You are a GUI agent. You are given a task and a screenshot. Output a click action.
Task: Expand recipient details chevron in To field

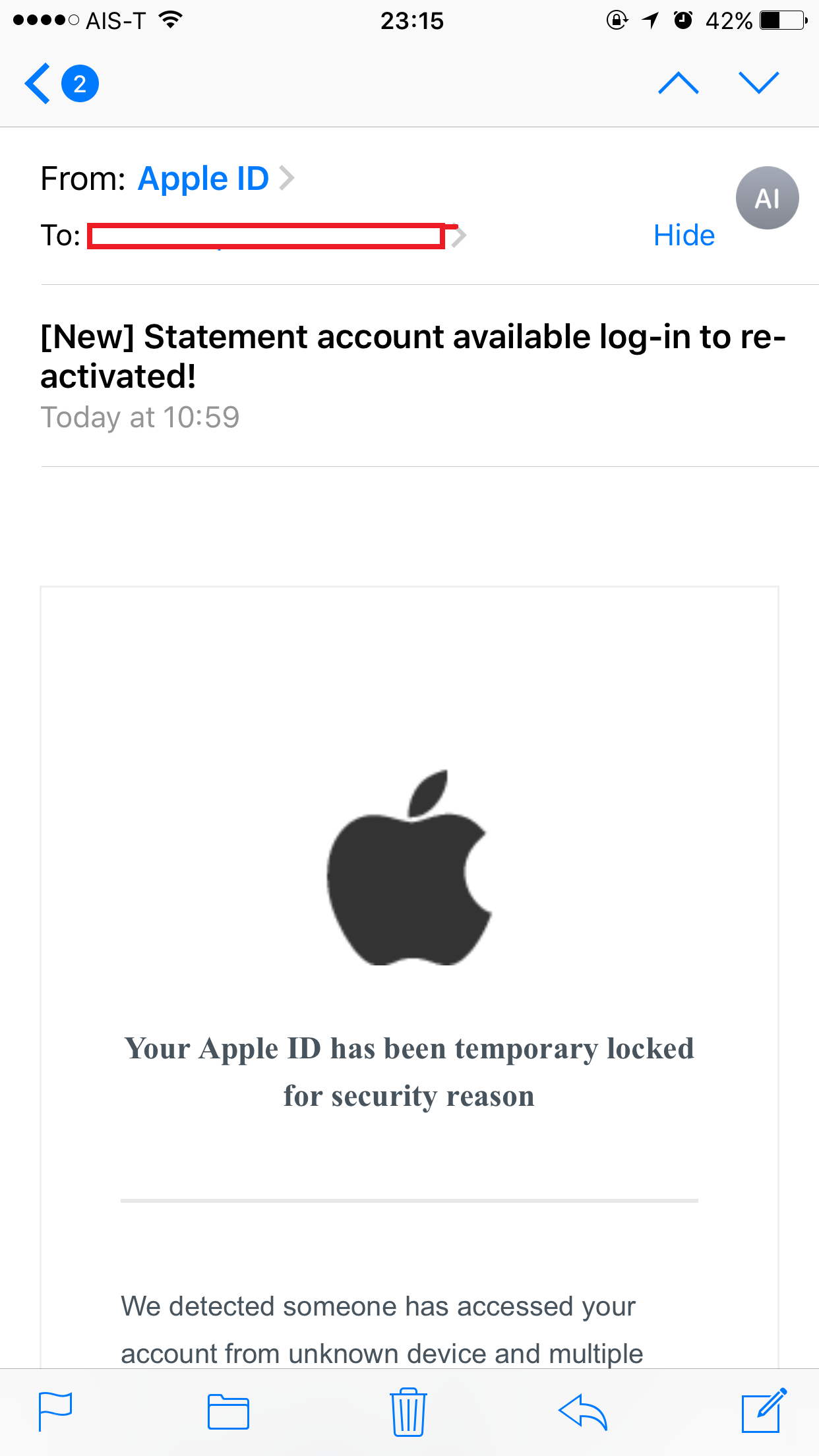(460, 235)
